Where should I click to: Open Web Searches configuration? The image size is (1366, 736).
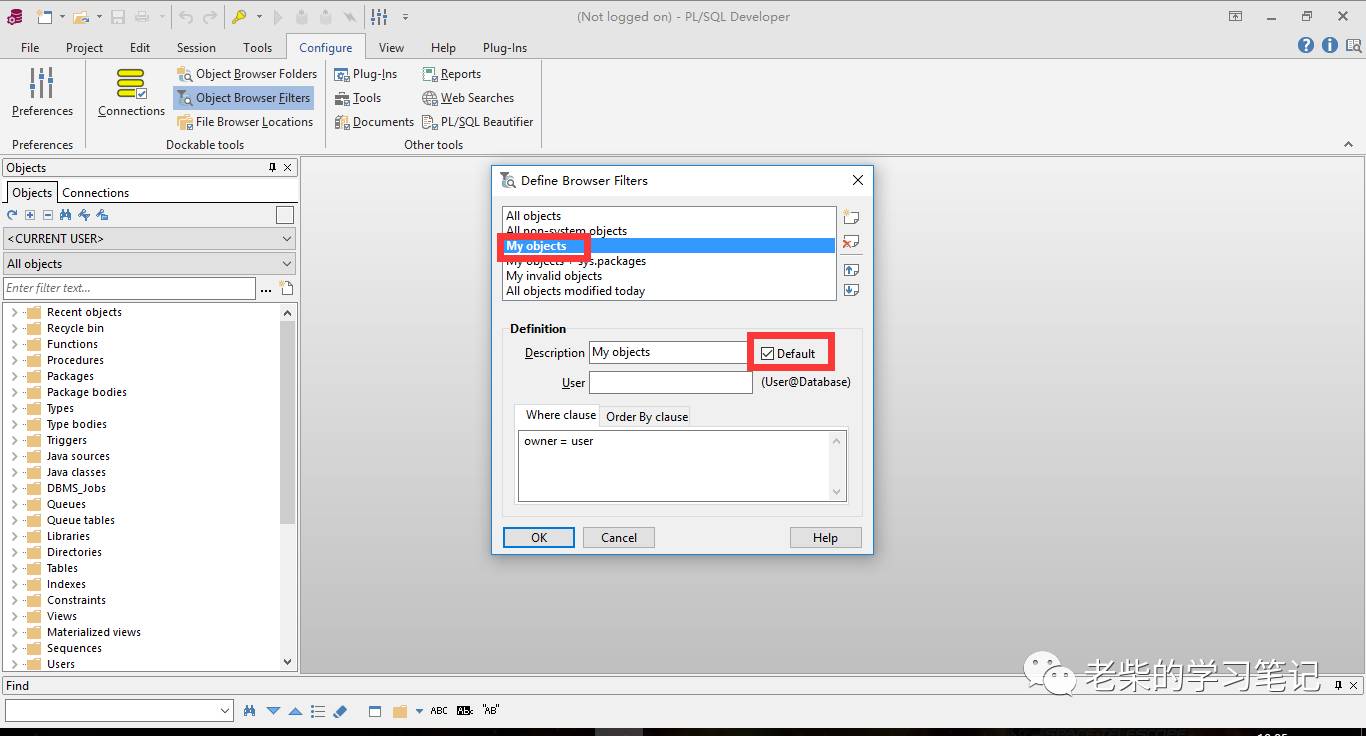pyautogui.click(x=468, y=98)
